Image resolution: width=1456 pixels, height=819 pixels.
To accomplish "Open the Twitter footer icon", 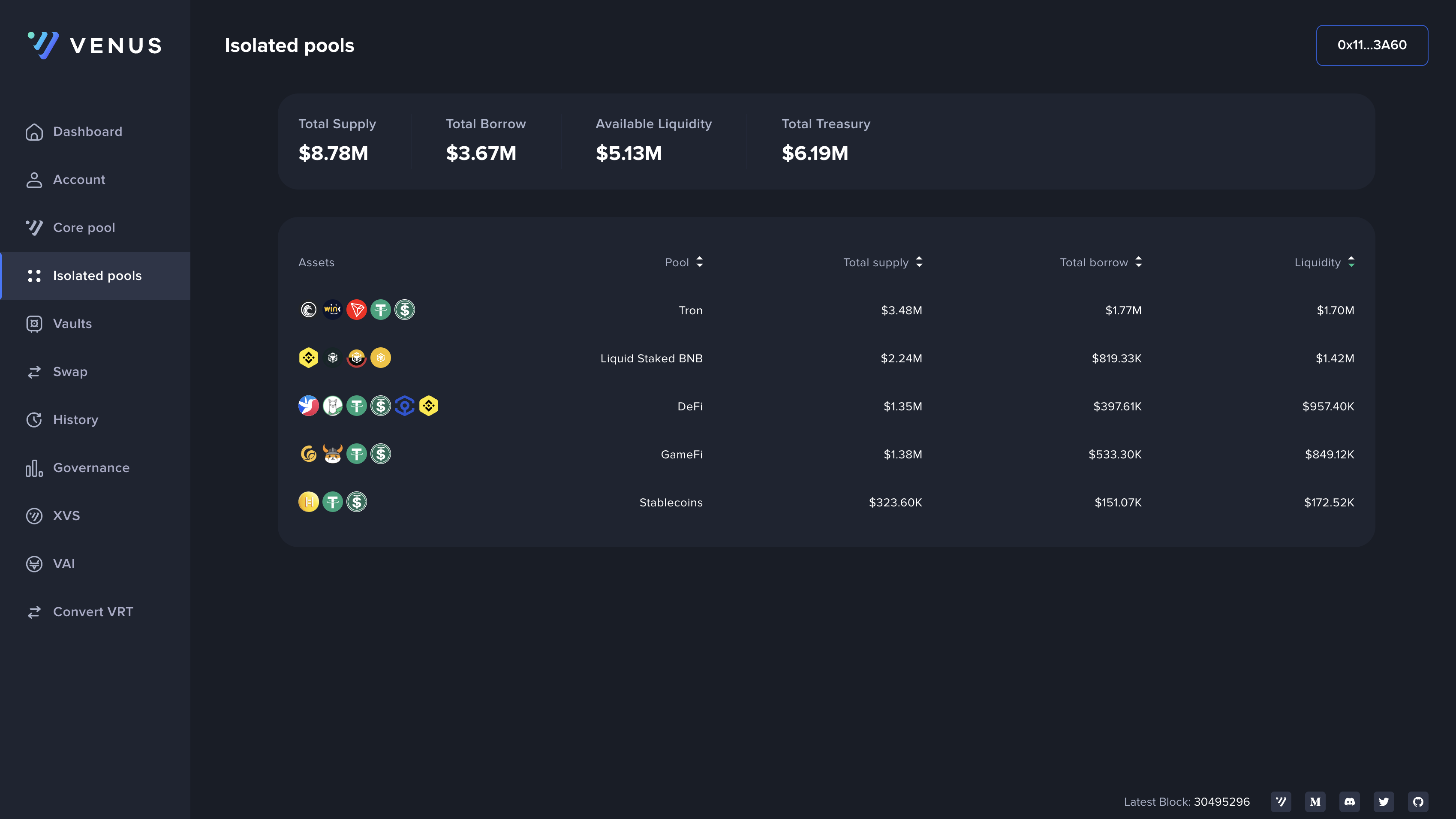I will click(1384, 801).
